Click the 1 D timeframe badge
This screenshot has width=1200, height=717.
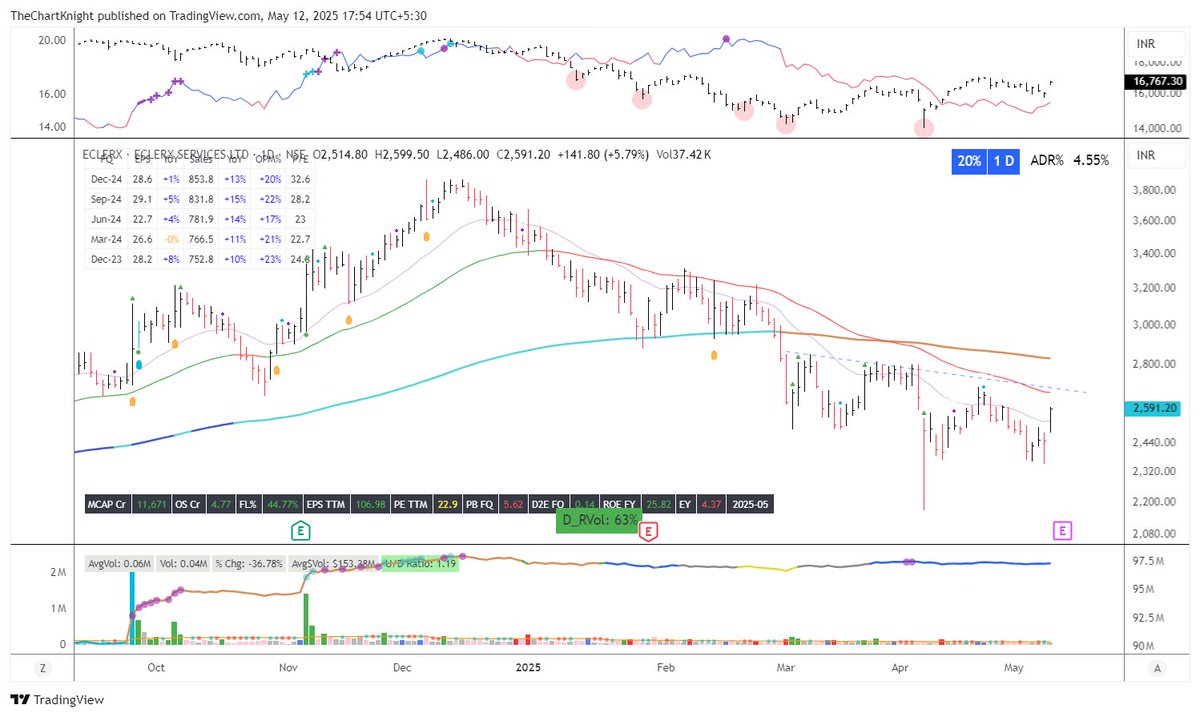1002,160
